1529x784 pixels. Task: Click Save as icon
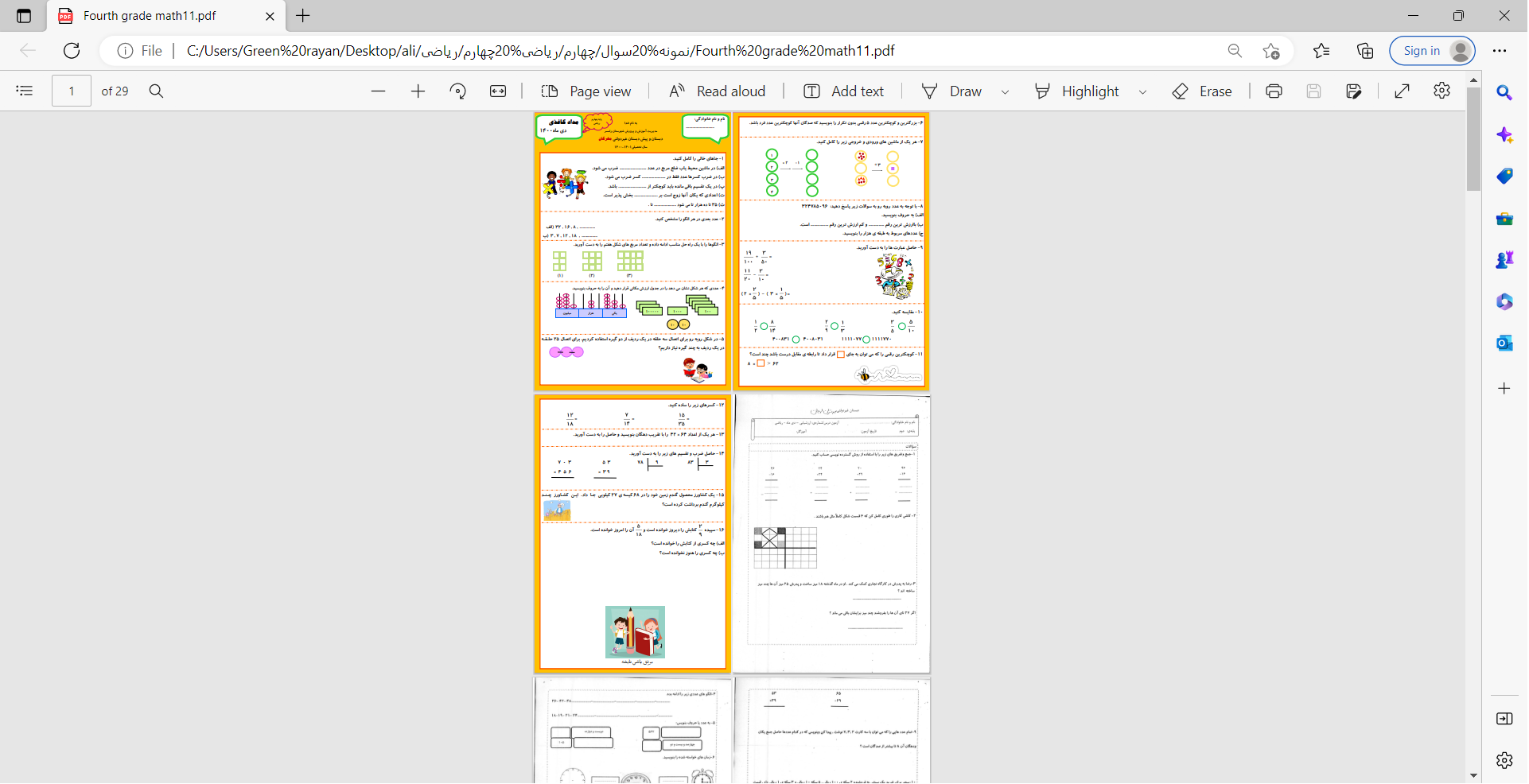pyautogui.click(x=1353, y=91)
